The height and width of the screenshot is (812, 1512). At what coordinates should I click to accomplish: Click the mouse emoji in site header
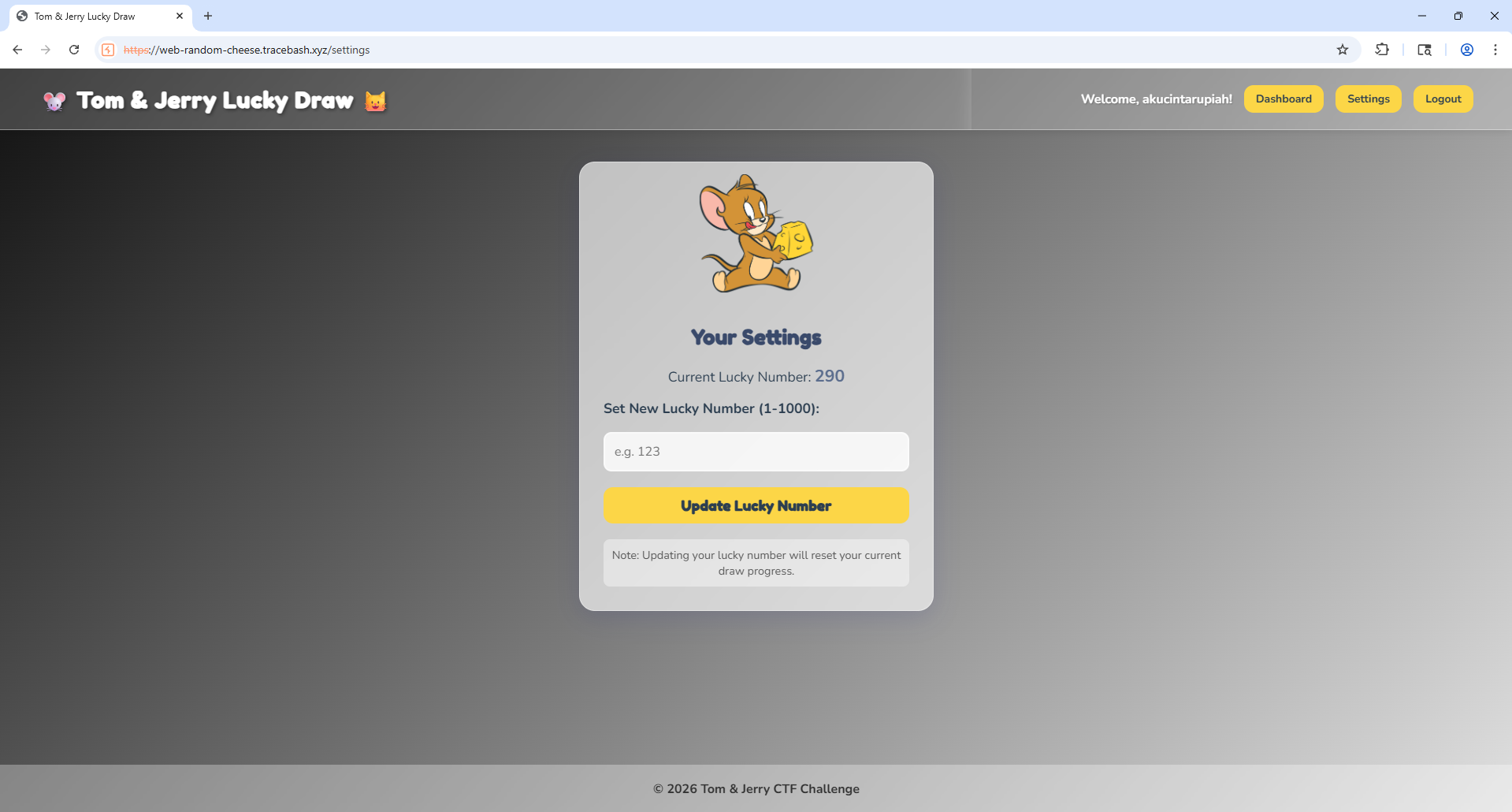click(54, 101)
